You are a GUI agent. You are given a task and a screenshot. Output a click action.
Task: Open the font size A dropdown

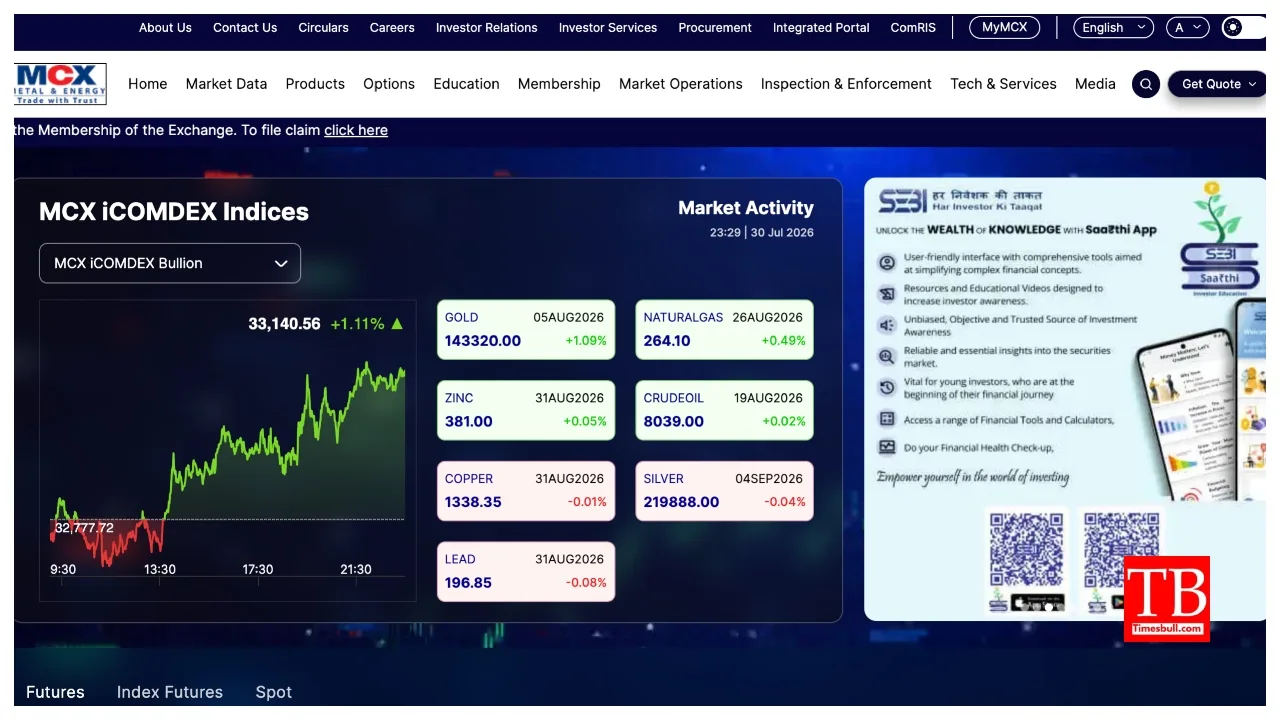pos(1188,27)
